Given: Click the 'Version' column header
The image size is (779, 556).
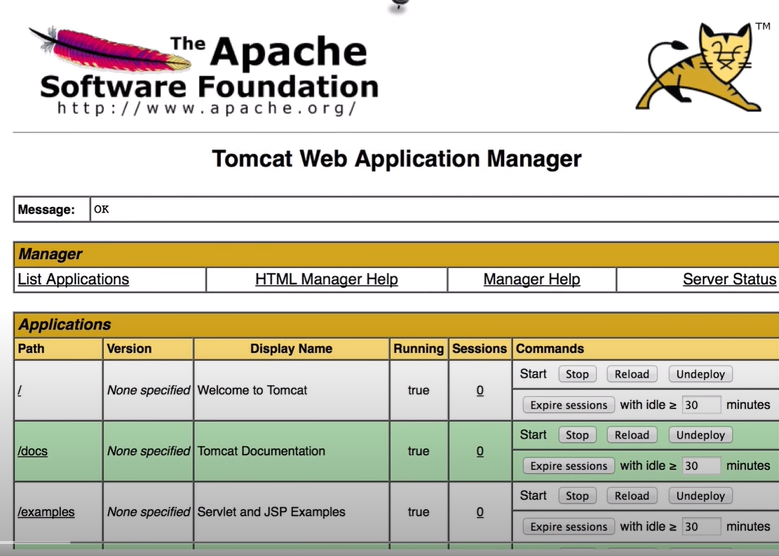Looking at the screenshot, I should tap(129, 349).
